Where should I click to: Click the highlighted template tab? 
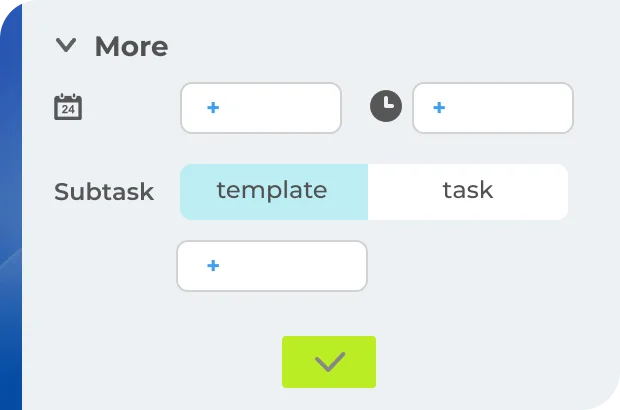click(272, 190)
